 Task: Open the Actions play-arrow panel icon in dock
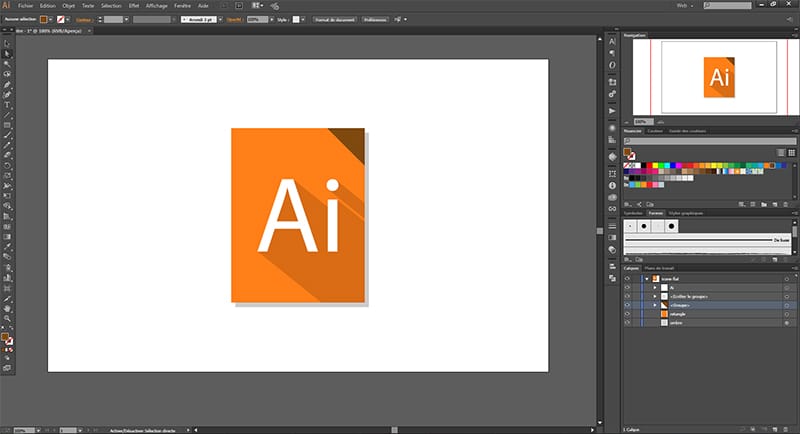(x=612, y=111)
